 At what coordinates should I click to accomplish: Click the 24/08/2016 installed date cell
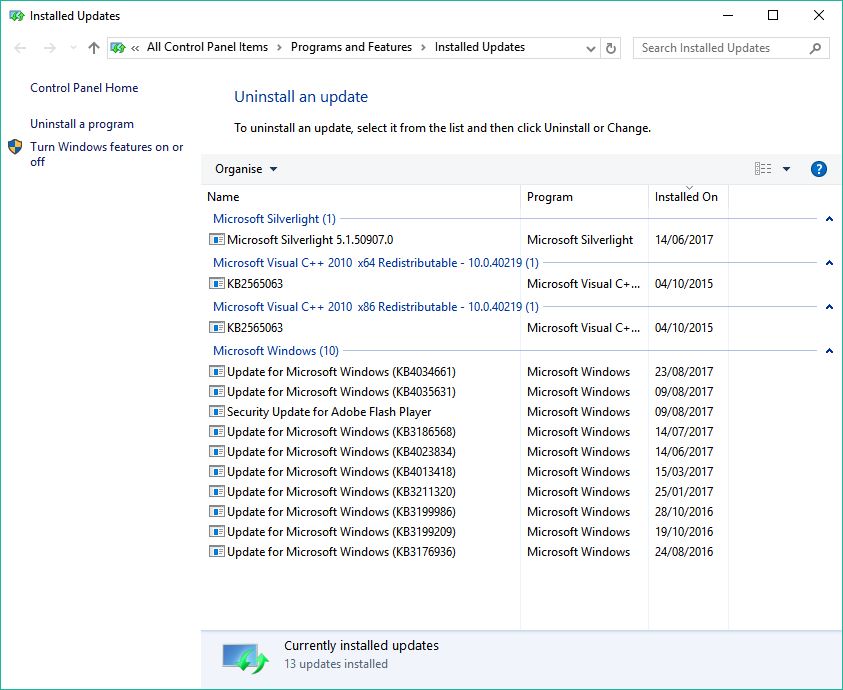coord(684,551)
